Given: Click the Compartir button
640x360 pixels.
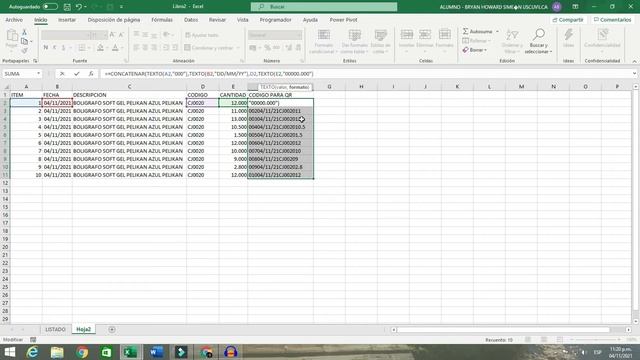Looking at the screenshot, I should 568,20.
